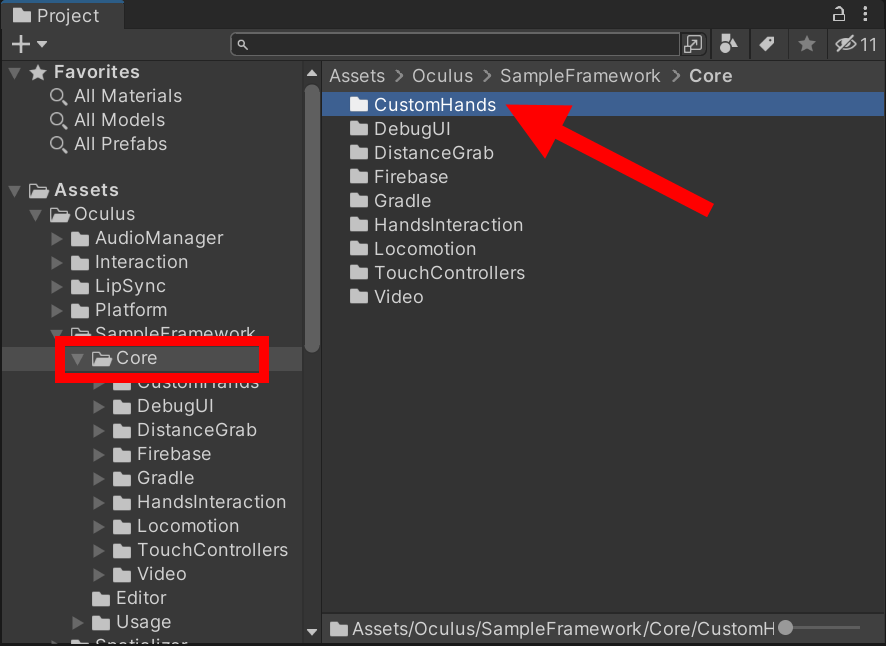The height and width of the screenshot is (646, 886).
Task: Expand the Usage folder arrow
Action: point(78,623)
